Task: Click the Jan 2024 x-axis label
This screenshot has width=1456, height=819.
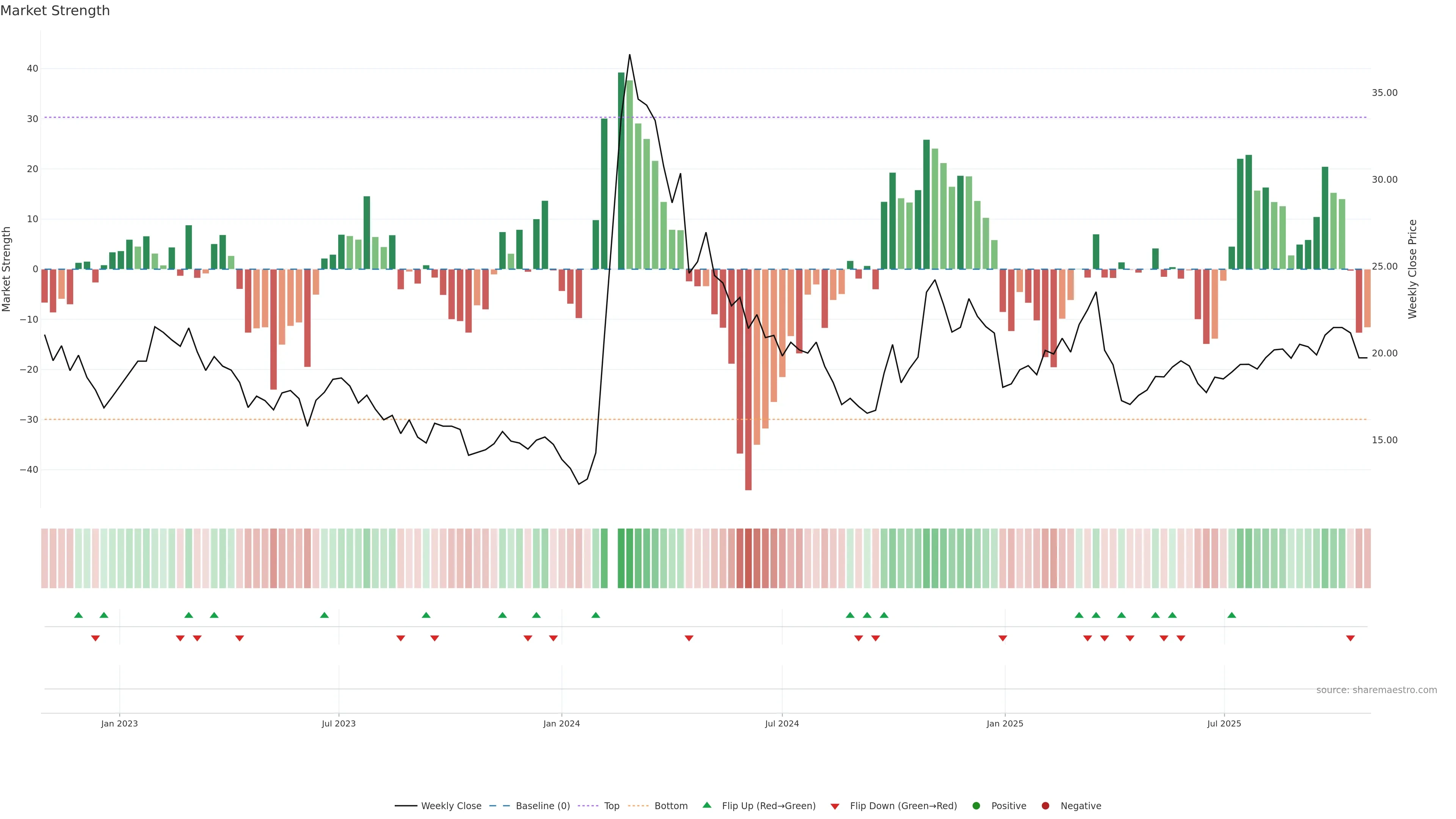Action: coord(561,723)
